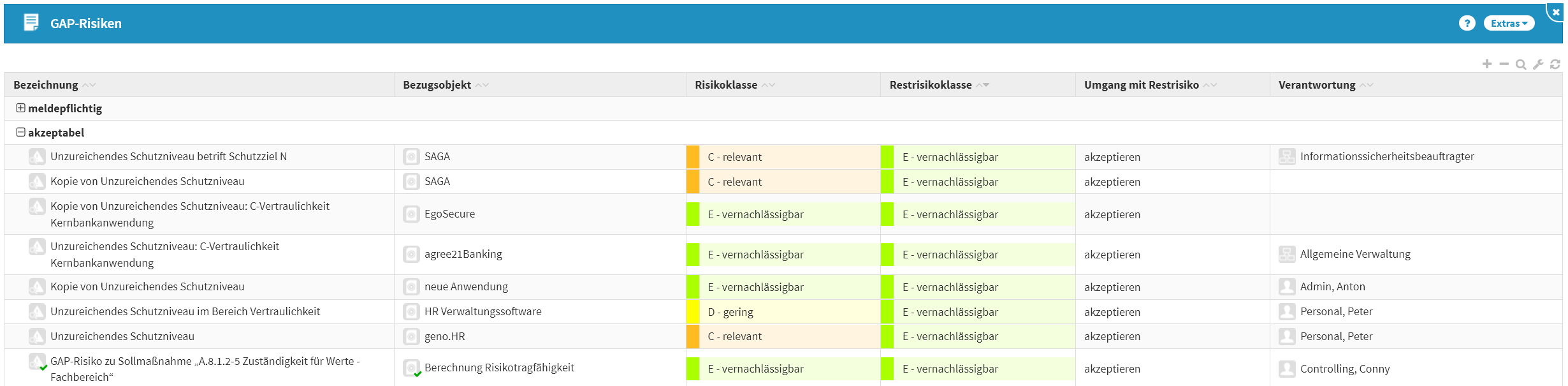This screenshot has width=1568, height=386.
Task: Open risk 'Unzureichendes Schutzniveau betrifft Schutzziel N'
Action: (168, 156)
